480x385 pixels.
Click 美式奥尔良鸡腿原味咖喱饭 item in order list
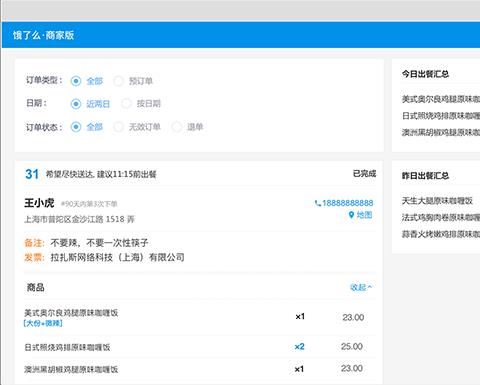click(71, 313)
